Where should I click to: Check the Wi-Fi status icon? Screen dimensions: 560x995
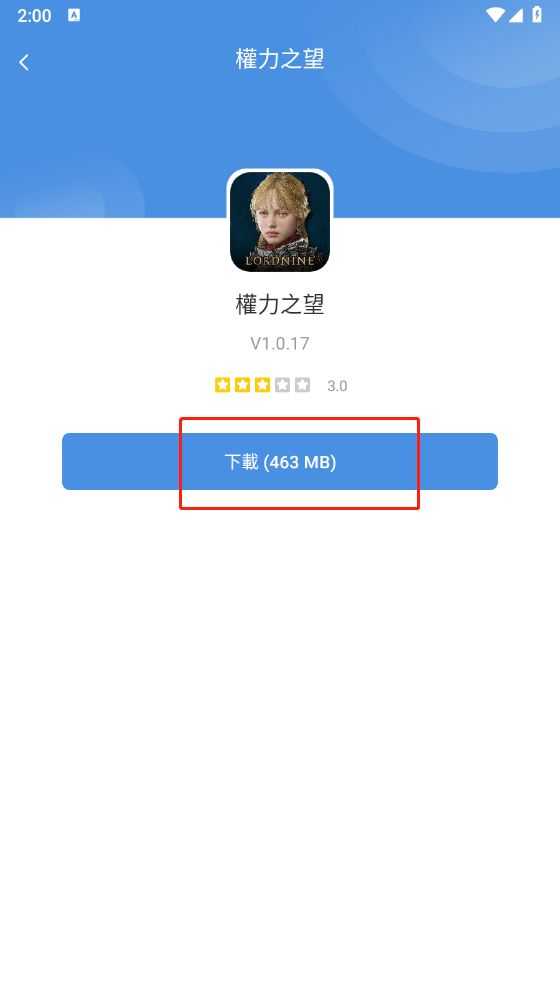[495, 15]
